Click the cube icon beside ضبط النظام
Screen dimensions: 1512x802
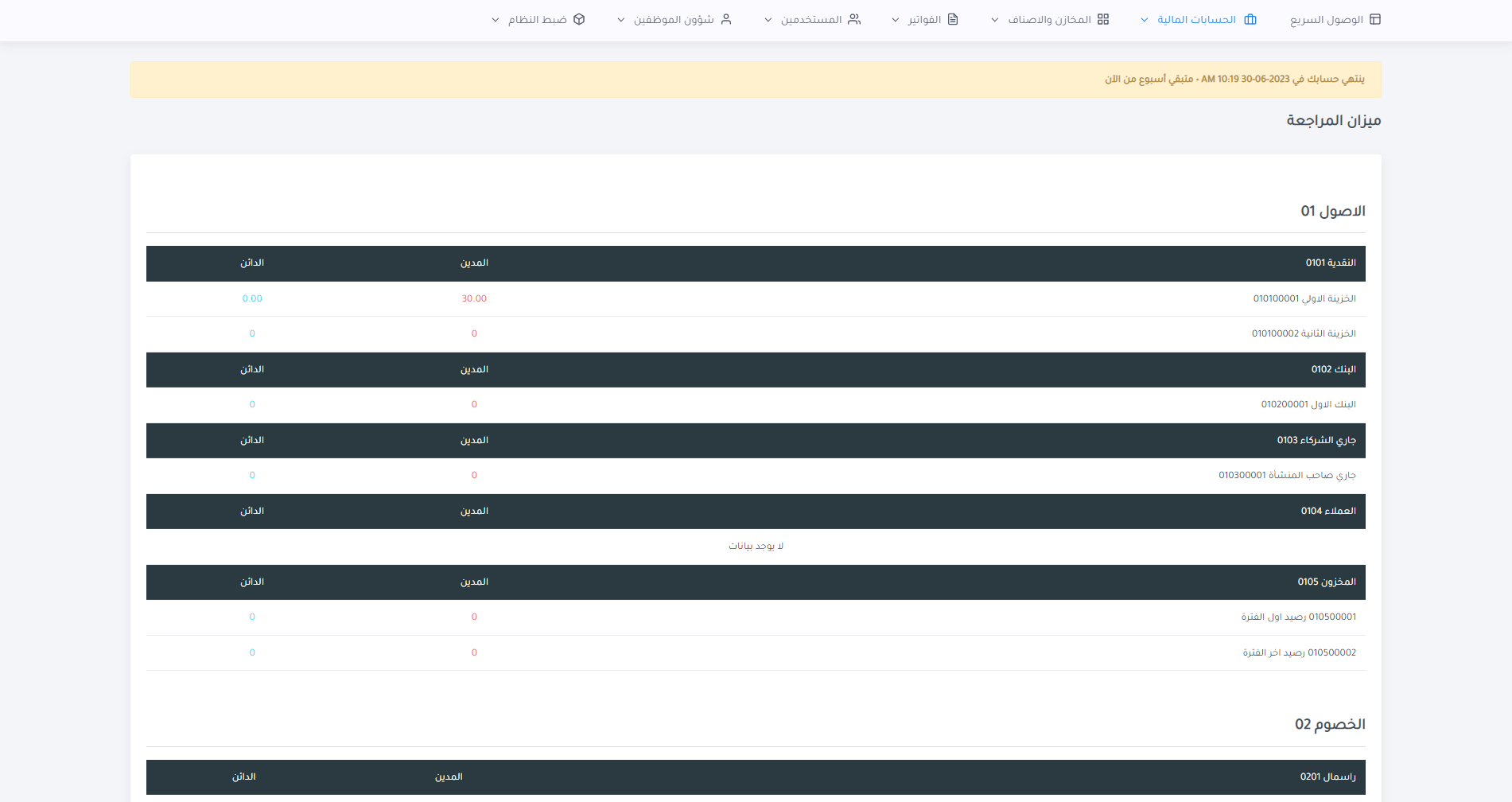(x=579, y=19)
